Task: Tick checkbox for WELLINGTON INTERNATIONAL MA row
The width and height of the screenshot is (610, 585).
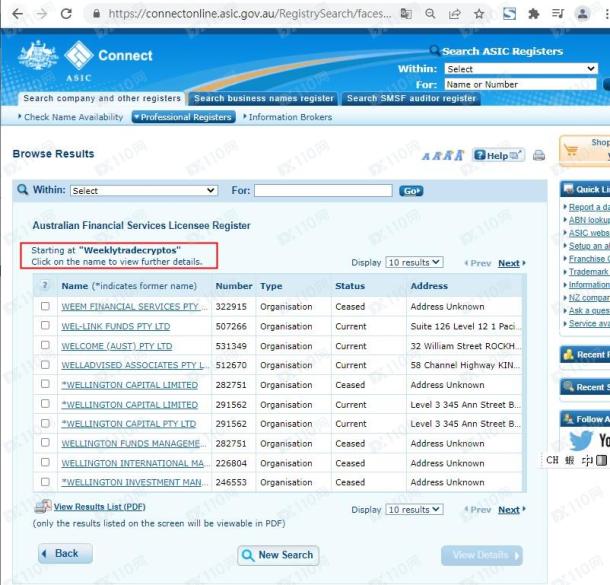Action: point(45,462)
